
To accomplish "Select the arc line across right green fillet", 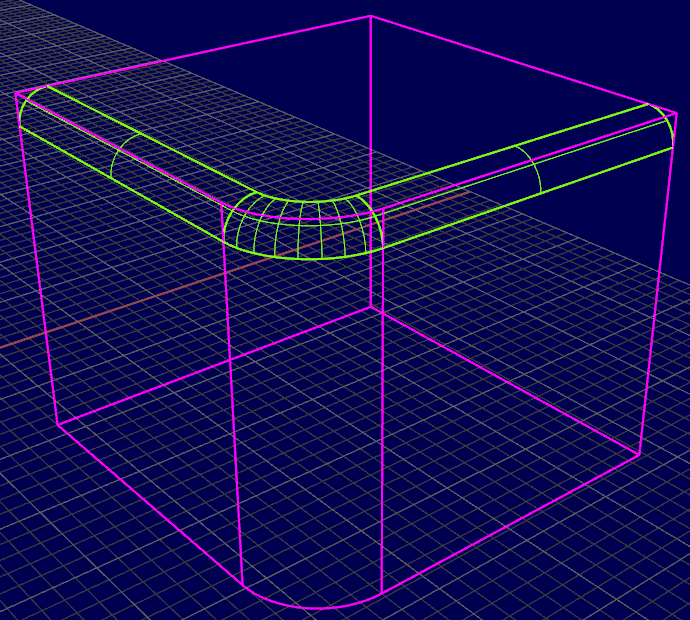I will pyautogui.click(x=532, y=167).
